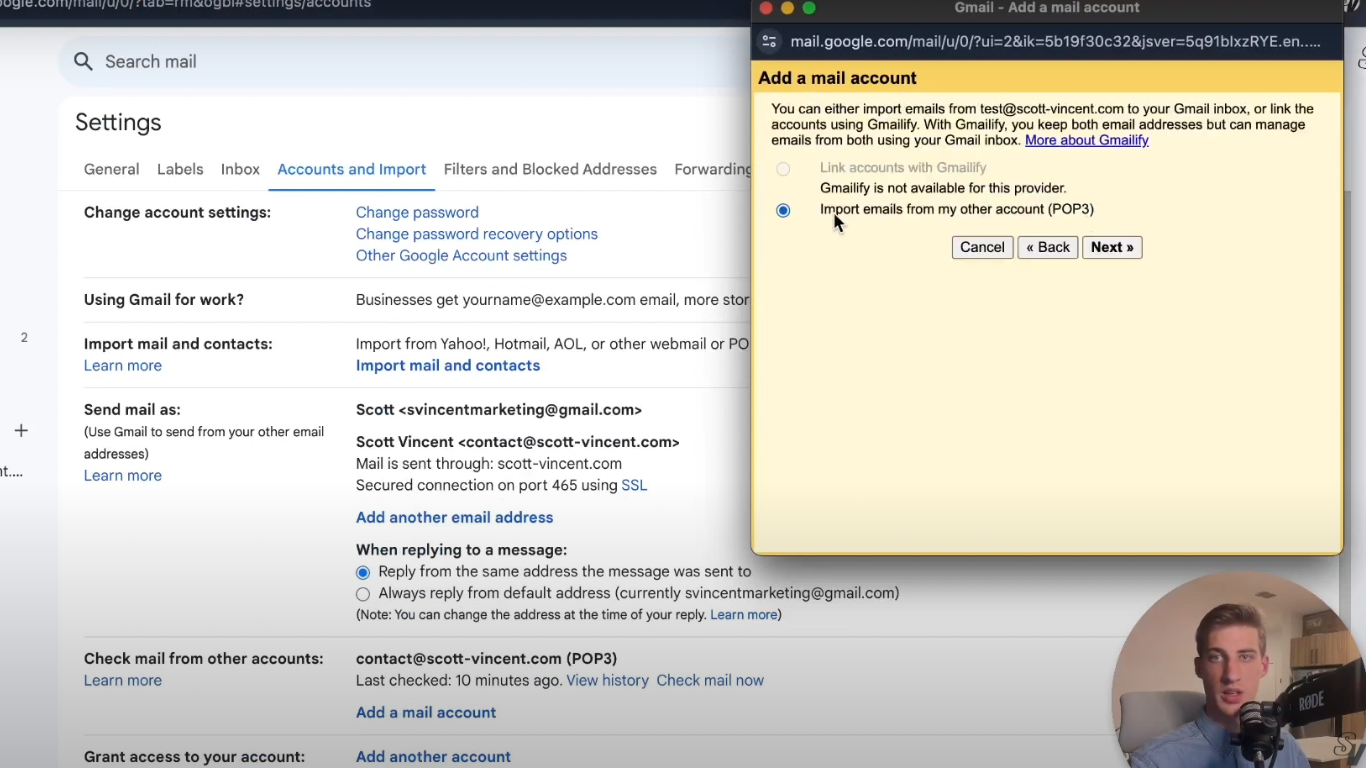Click the search magnifier icon in Gmail
The height and width of the screenshot is (768, 1366).
tap(84, 62)
